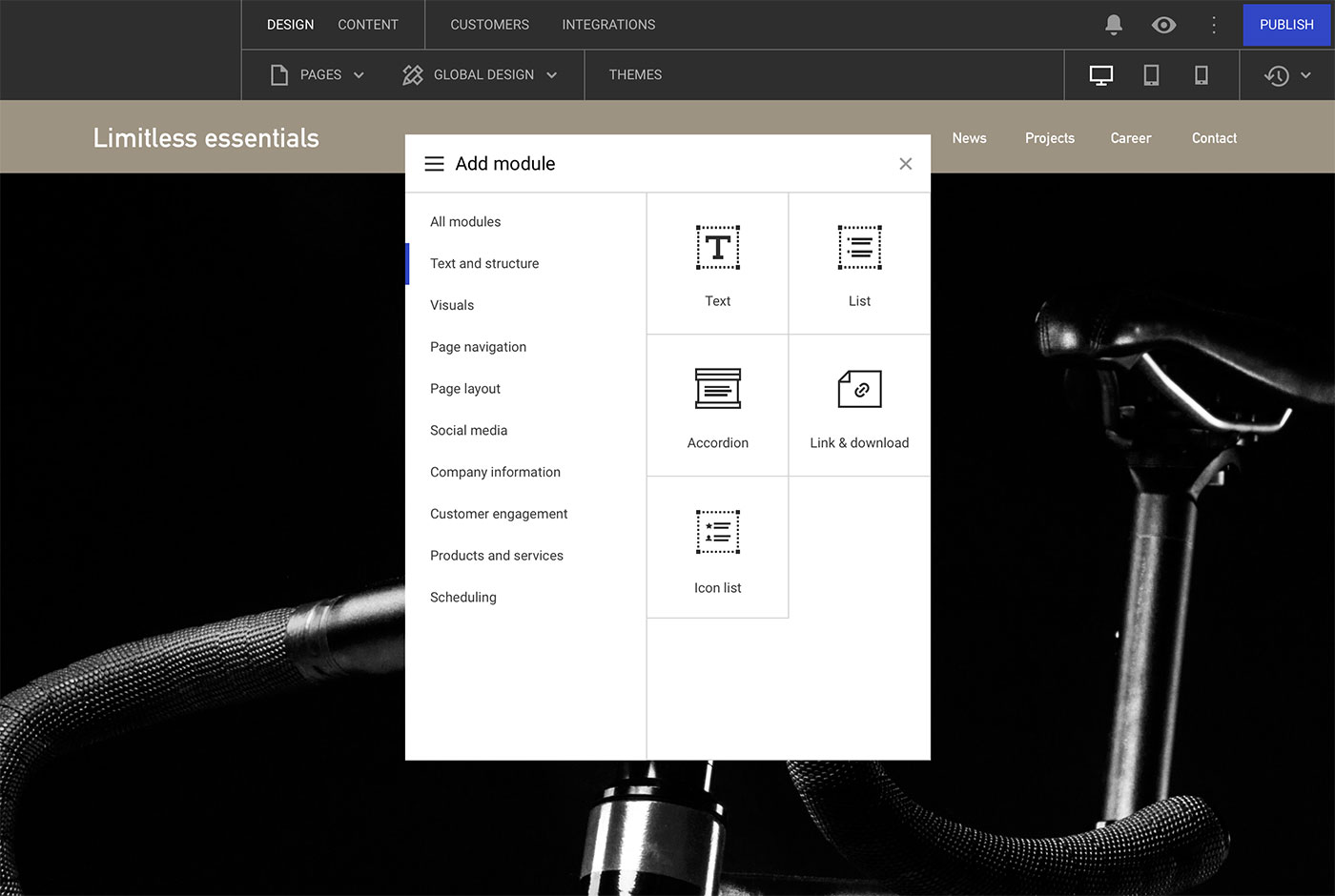Close the Add module dialog
Image resolution: width=1335 pixels, height=896 pixels.
pyautogui.click(x=906, y=164)
